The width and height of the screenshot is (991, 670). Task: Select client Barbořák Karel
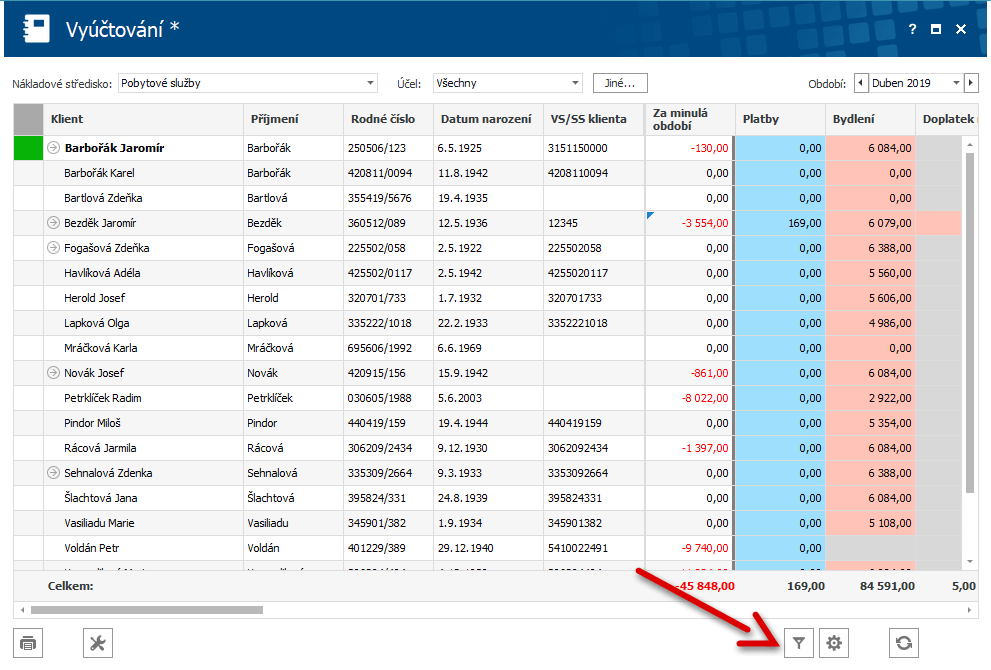99,173
